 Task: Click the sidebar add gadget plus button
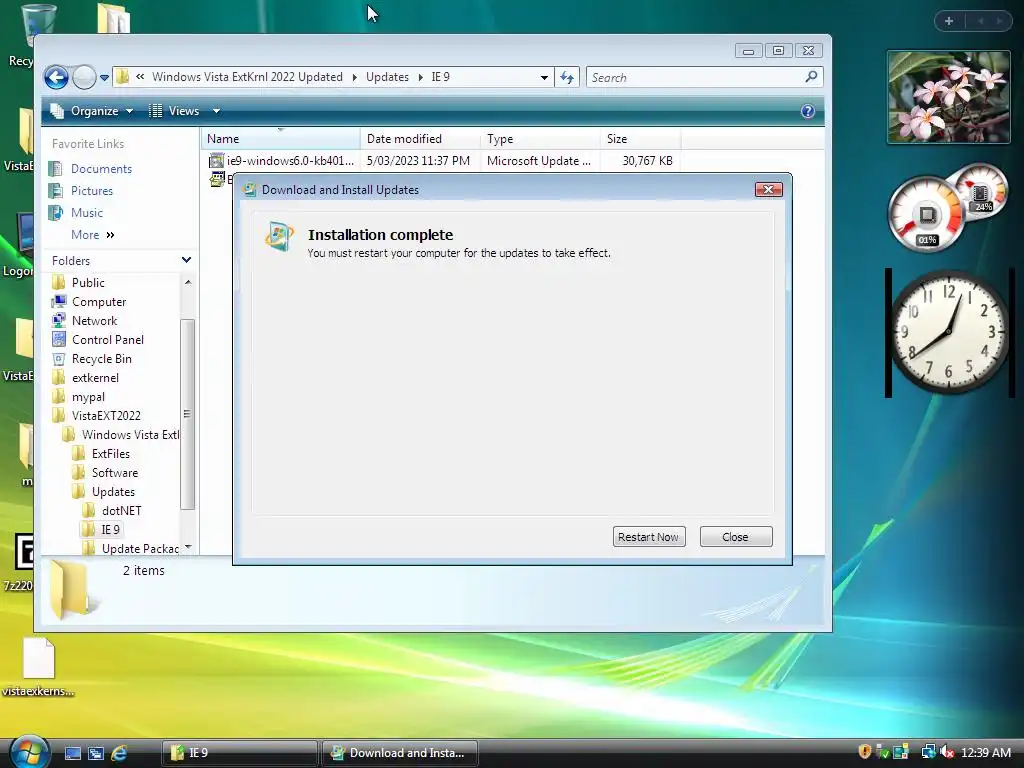[949, 21]
